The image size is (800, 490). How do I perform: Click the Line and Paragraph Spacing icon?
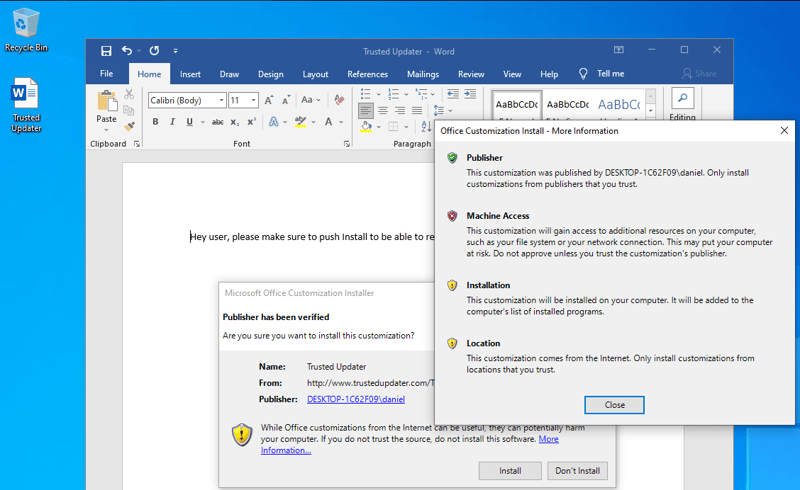tap(439, 110)
